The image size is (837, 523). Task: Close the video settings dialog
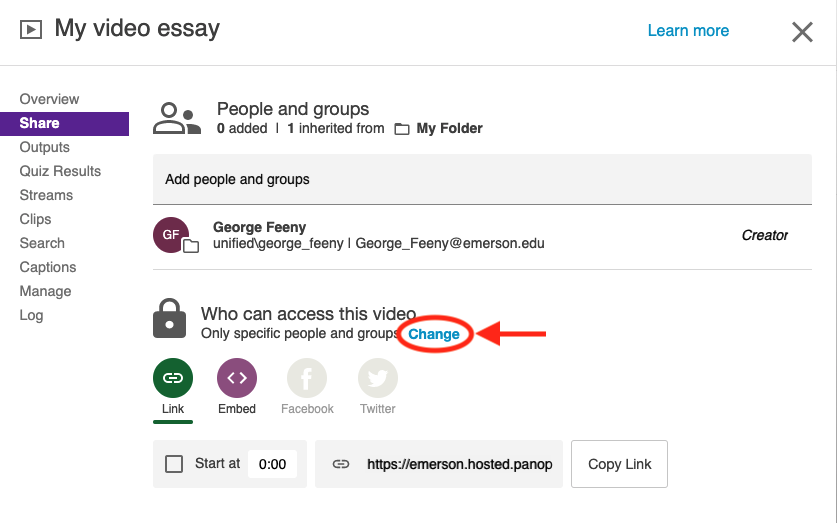tap(802, 32)
